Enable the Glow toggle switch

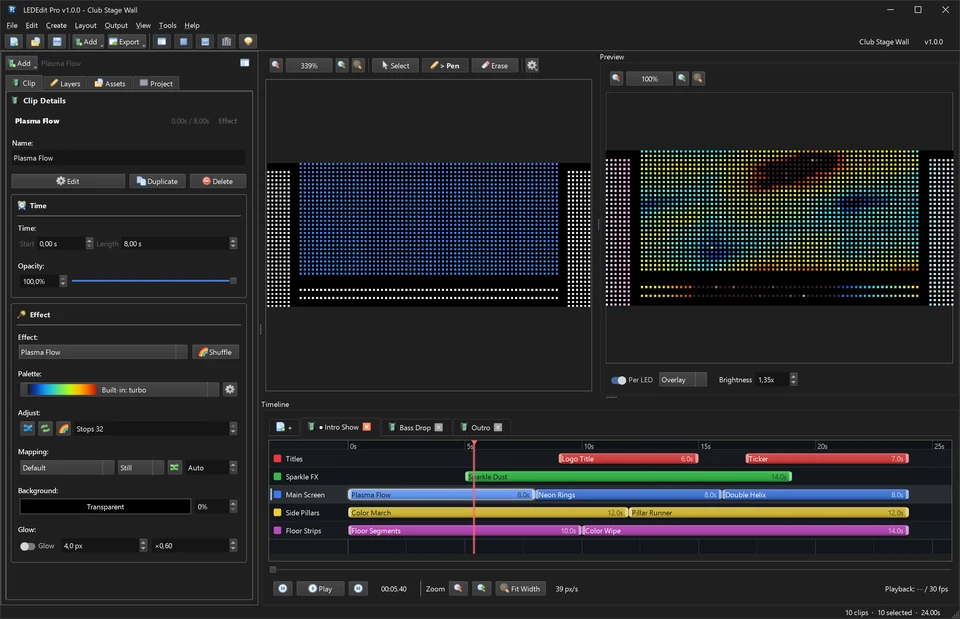[x=27, y=546]
